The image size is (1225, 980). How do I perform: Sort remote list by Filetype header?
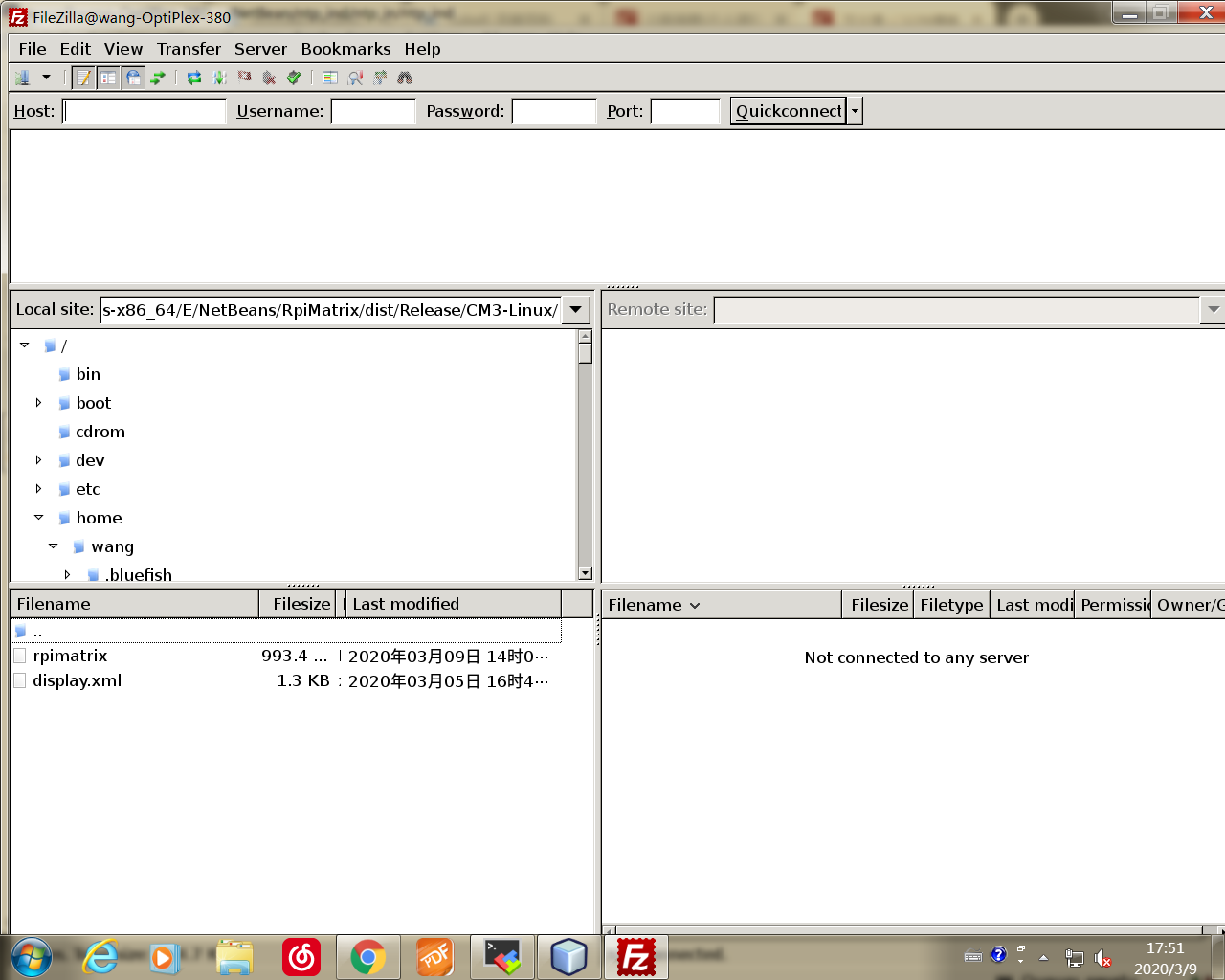[951, 605]
